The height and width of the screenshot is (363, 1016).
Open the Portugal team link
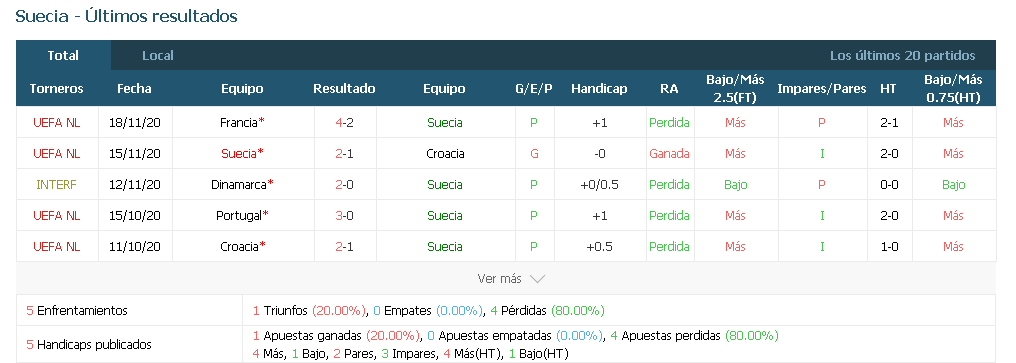click(x=239, y=216)
